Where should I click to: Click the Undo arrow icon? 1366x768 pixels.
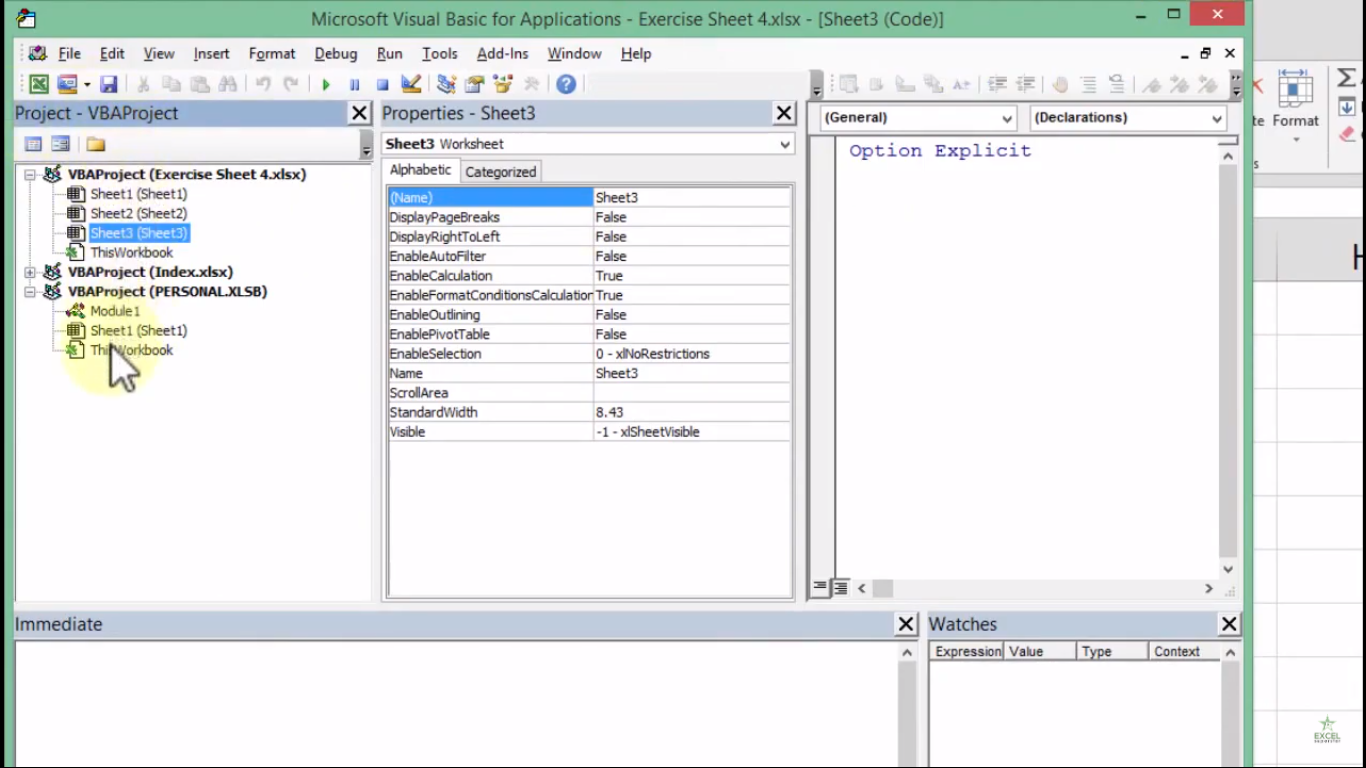click(x=263, y=85)
